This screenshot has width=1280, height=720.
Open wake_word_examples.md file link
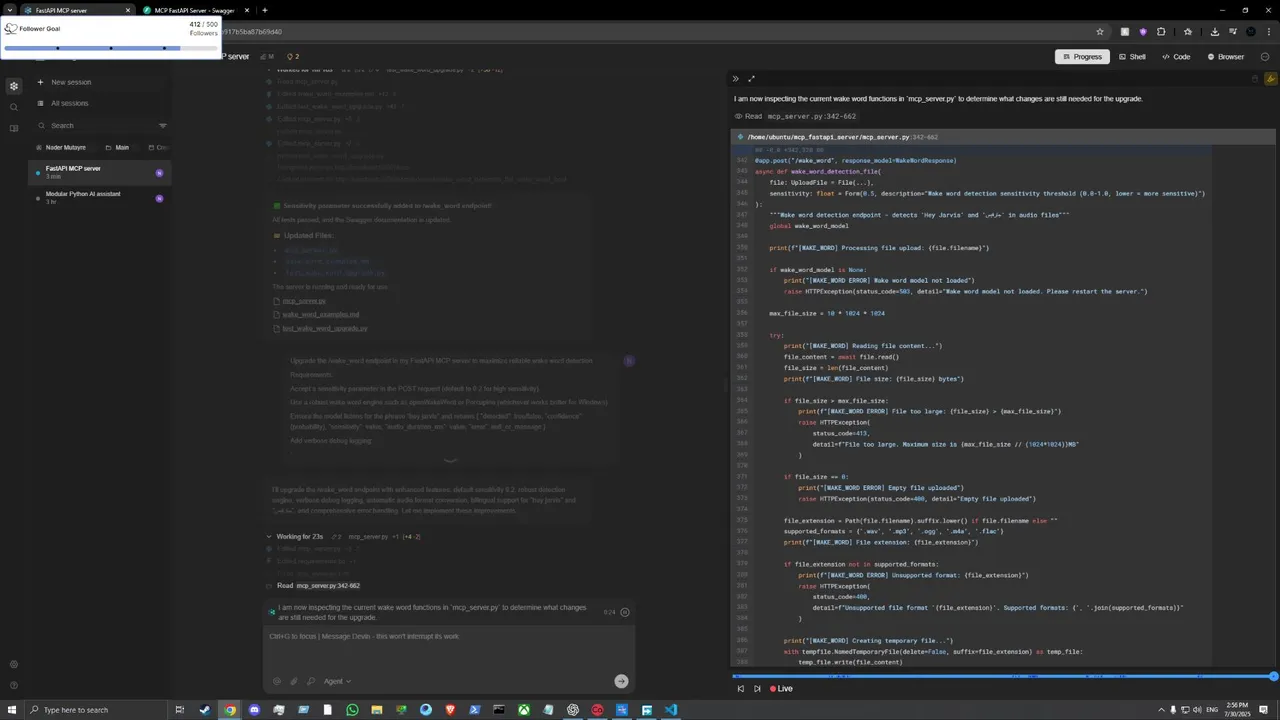pos(321,315)
